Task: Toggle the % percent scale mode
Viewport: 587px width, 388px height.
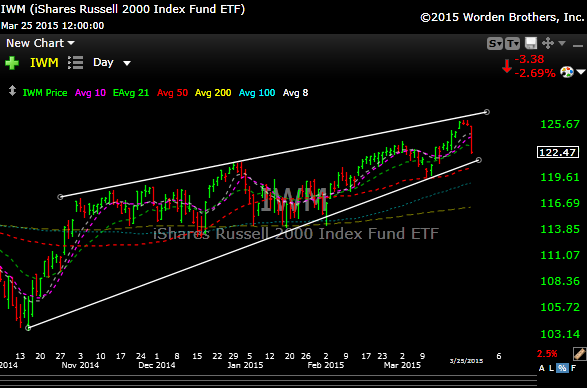Action: click(x=562, y=368)
